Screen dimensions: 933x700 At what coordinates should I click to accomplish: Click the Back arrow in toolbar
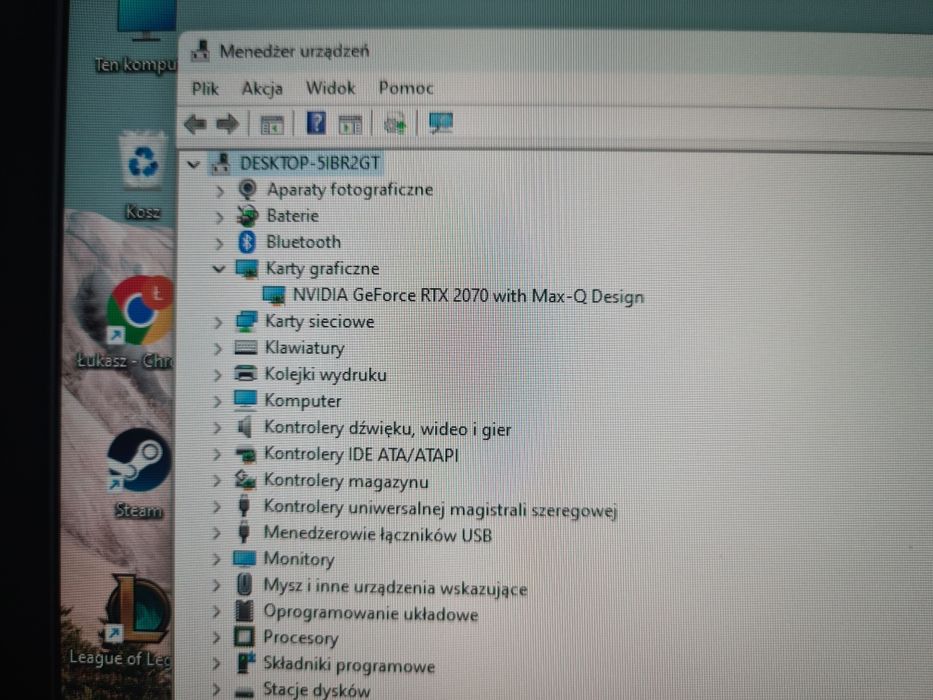click(196, 124)
